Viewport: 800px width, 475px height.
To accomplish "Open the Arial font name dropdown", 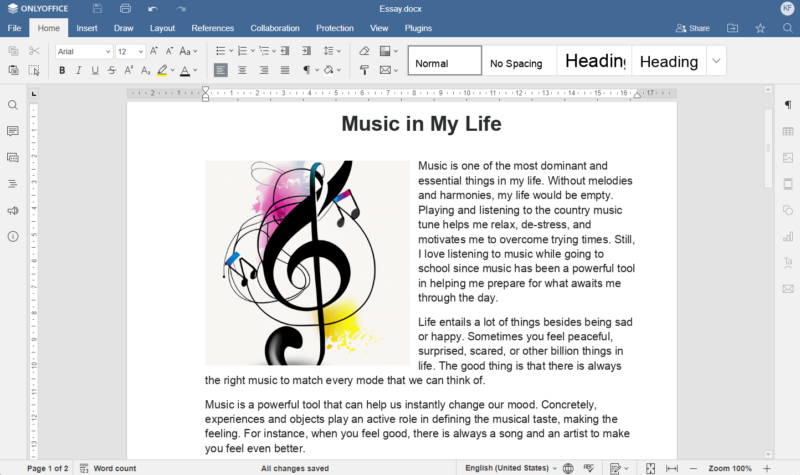I will point(83,51).
